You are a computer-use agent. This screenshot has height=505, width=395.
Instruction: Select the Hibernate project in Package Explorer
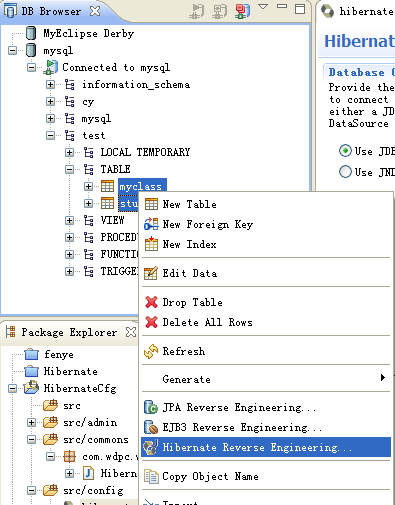tap(70, 371)
